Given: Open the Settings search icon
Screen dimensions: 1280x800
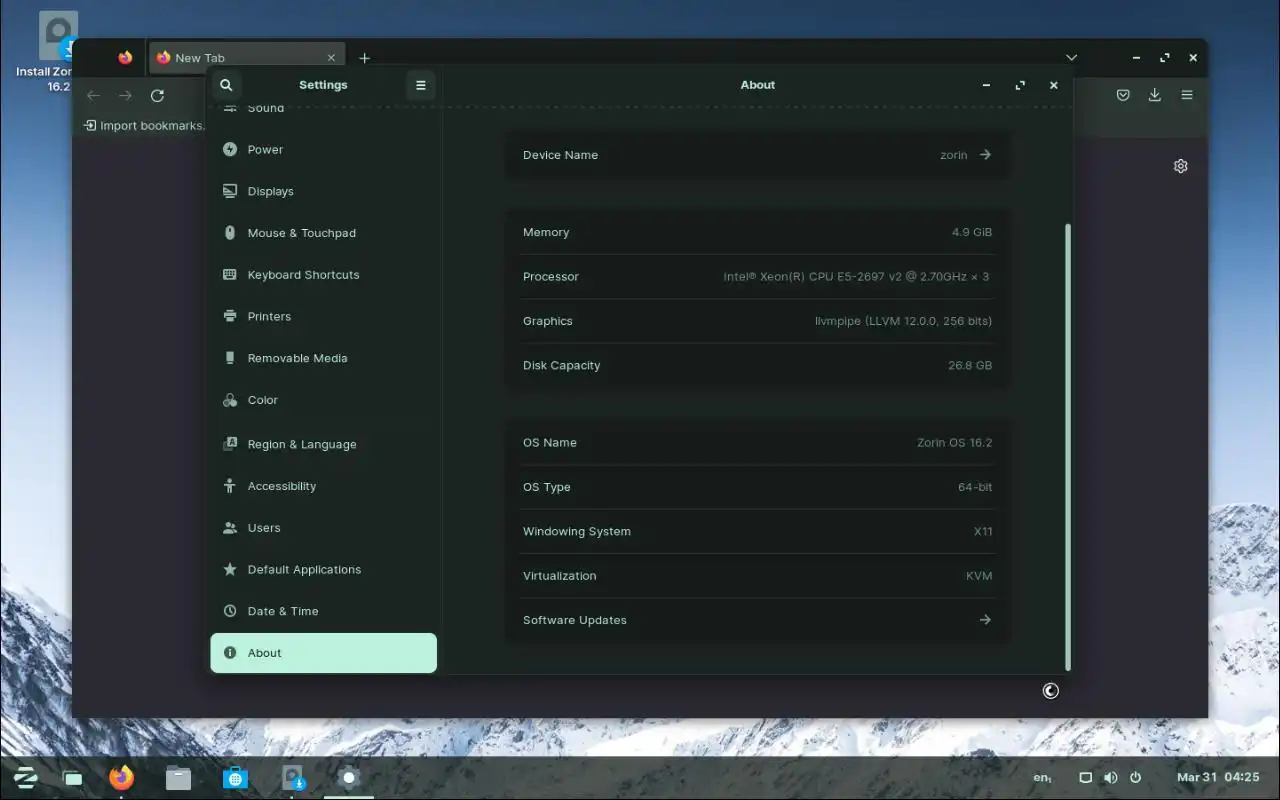Looking at the screenshot, I should tap(226, 85).
